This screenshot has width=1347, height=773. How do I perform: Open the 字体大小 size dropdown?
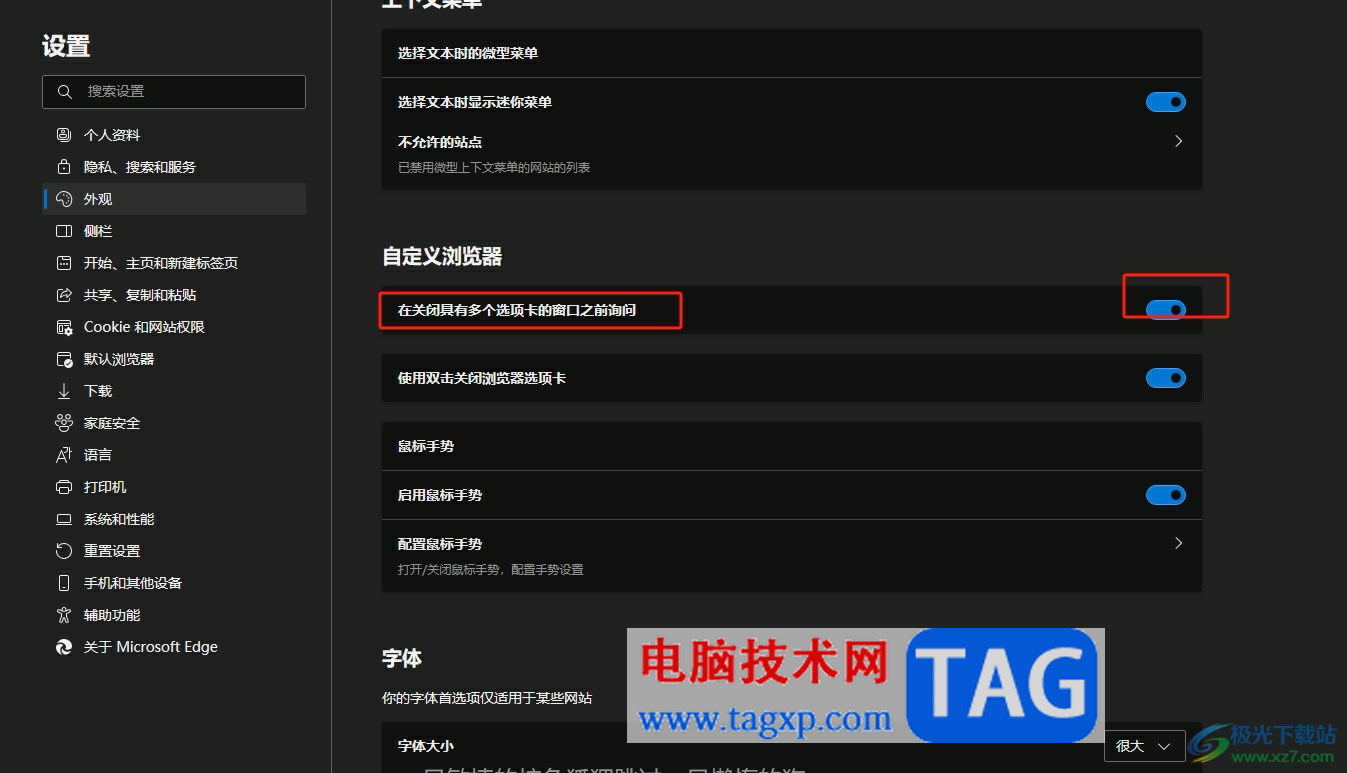tap(1143, 746)
